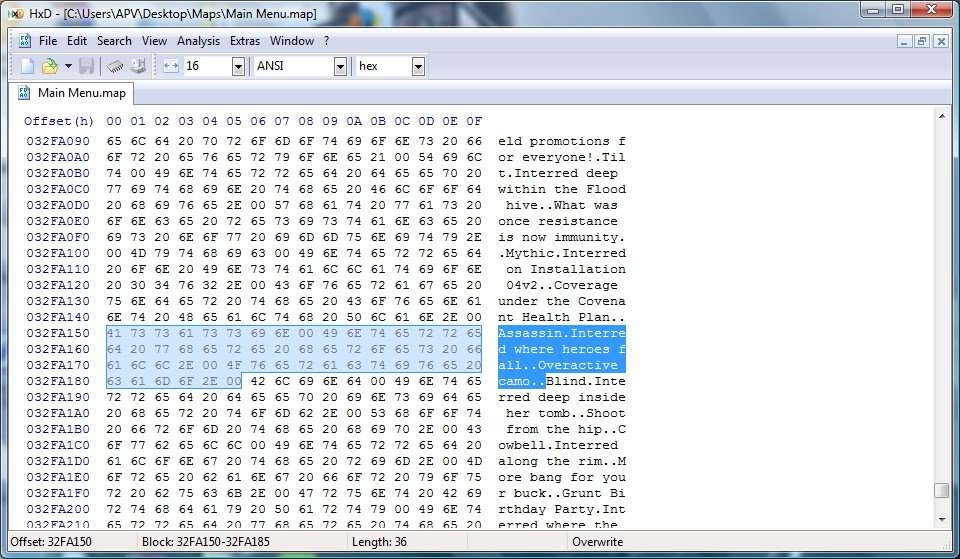
Task: Open the Extras menu
Action: 245,41
